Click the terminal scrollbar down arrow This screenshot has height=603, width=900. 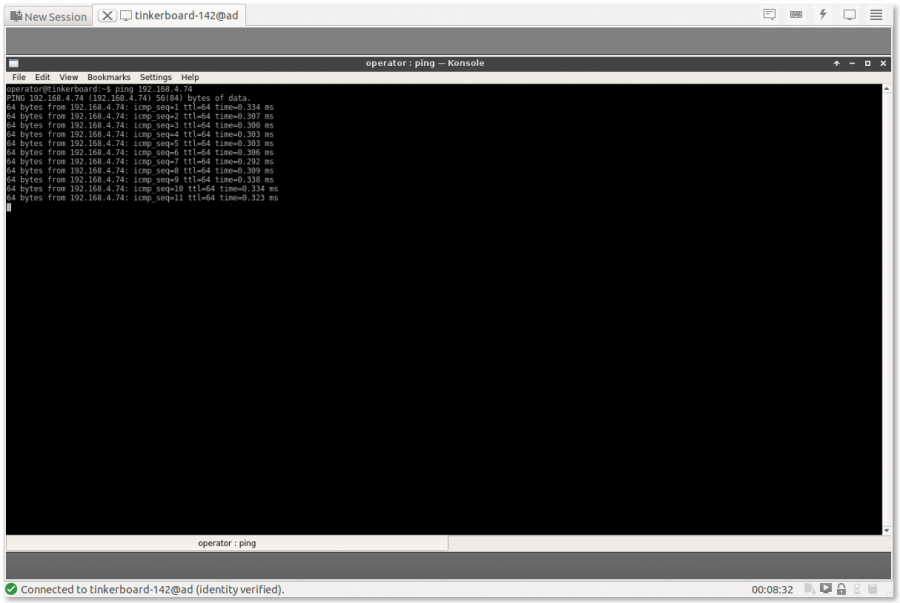(887, 530)
